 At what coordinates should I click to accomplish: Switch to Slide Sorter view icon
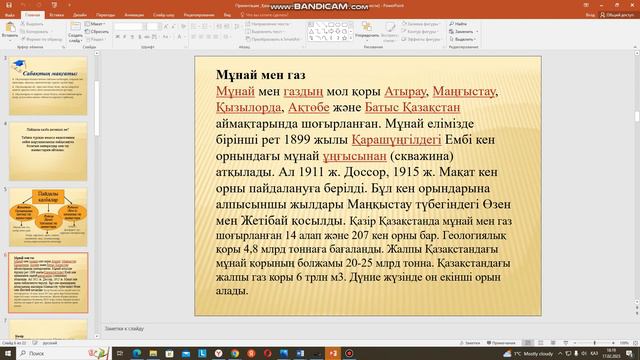tap(541, 343)
